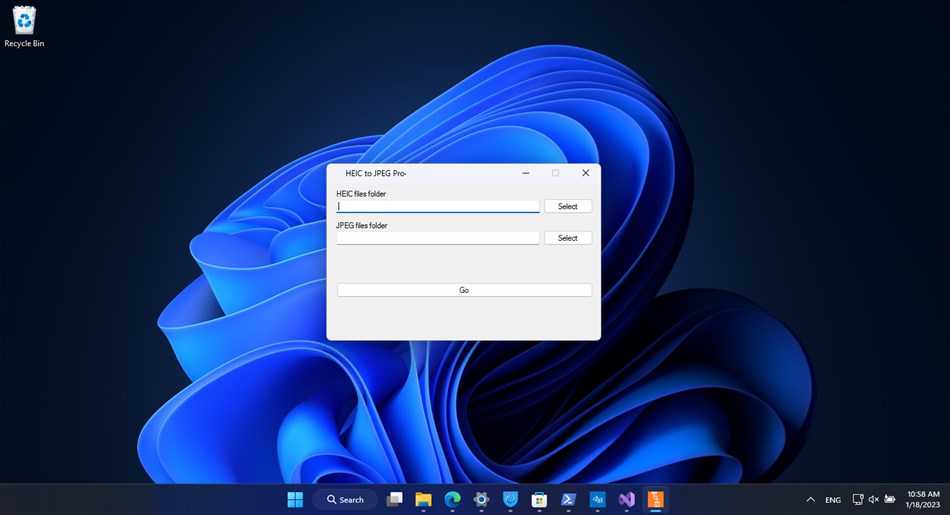Screen dimensions: 950x515
Task: Open the blue shield app in taskbar
Action: pyautogui.click(x=511, y=499)
